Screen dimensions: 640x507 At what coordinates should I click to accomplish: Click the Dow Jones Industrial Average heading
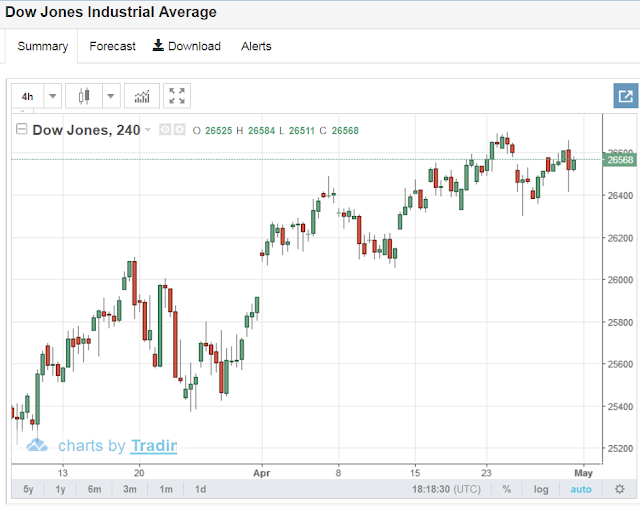(111, 12)
